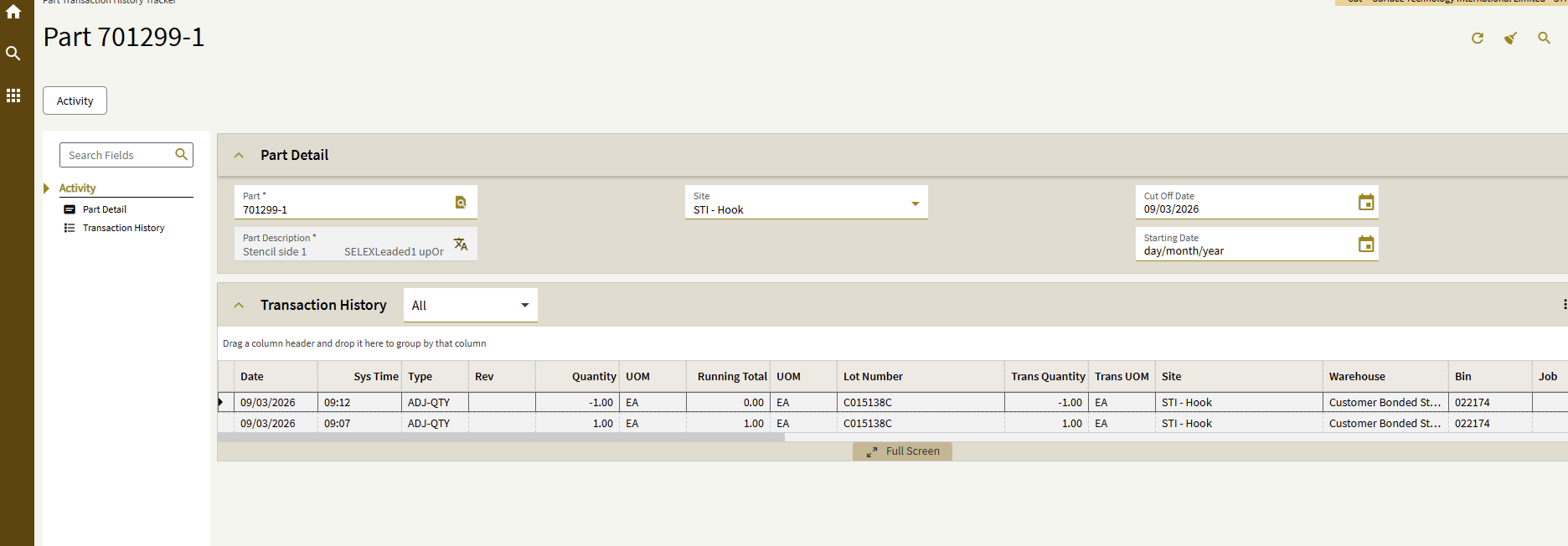
Task: Sort by Sys Time column header
Action: 360,377
